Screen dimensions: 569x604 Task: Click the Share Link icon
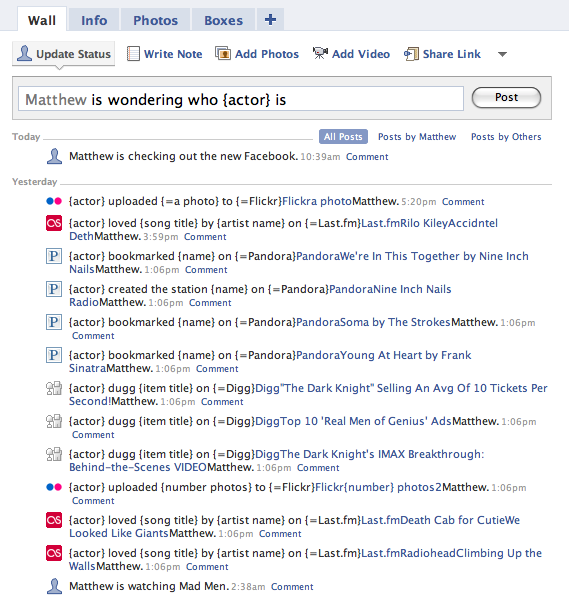[411, 54]
